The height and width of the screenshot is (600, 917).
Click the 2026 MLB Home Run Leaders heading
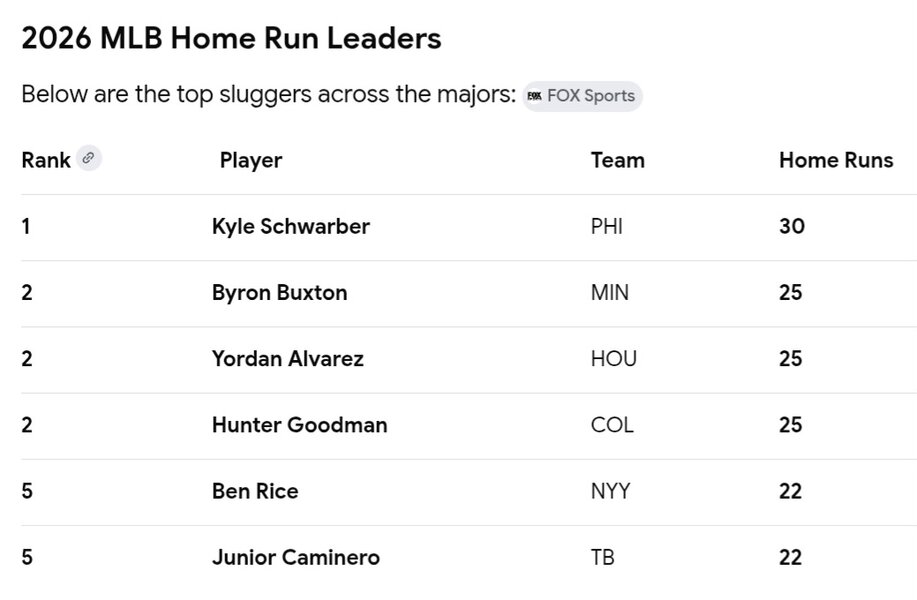232,39
